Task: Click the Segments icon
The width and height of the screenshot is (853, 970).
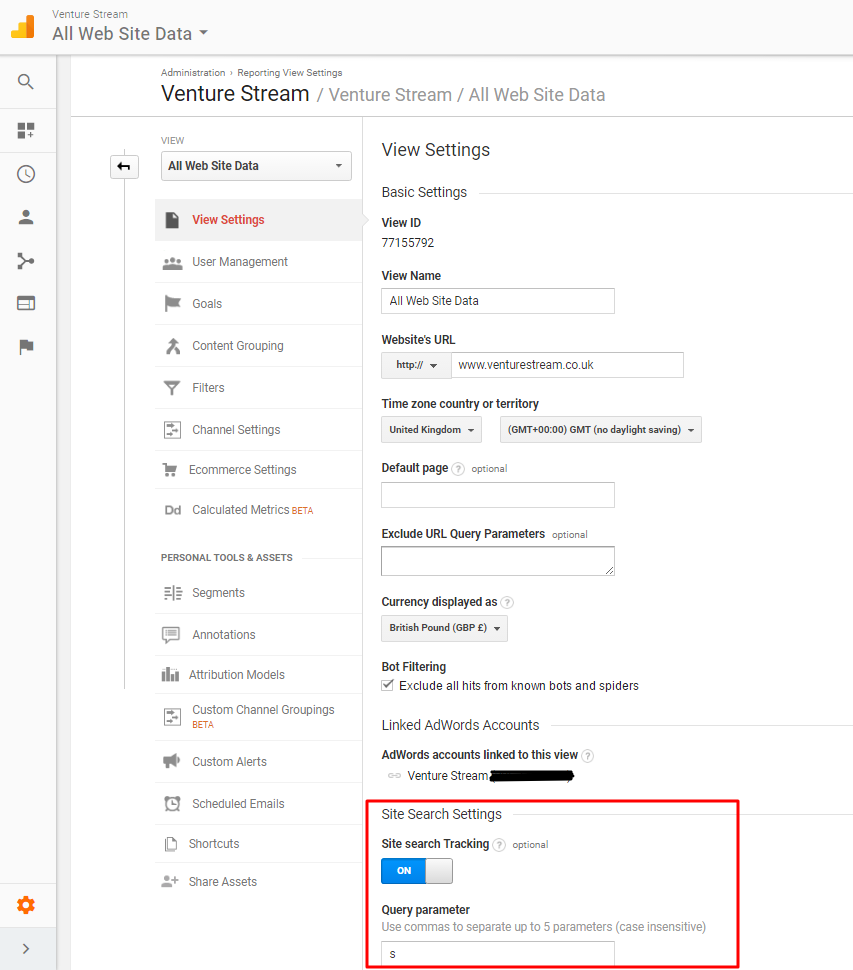Action: point(173,593)
